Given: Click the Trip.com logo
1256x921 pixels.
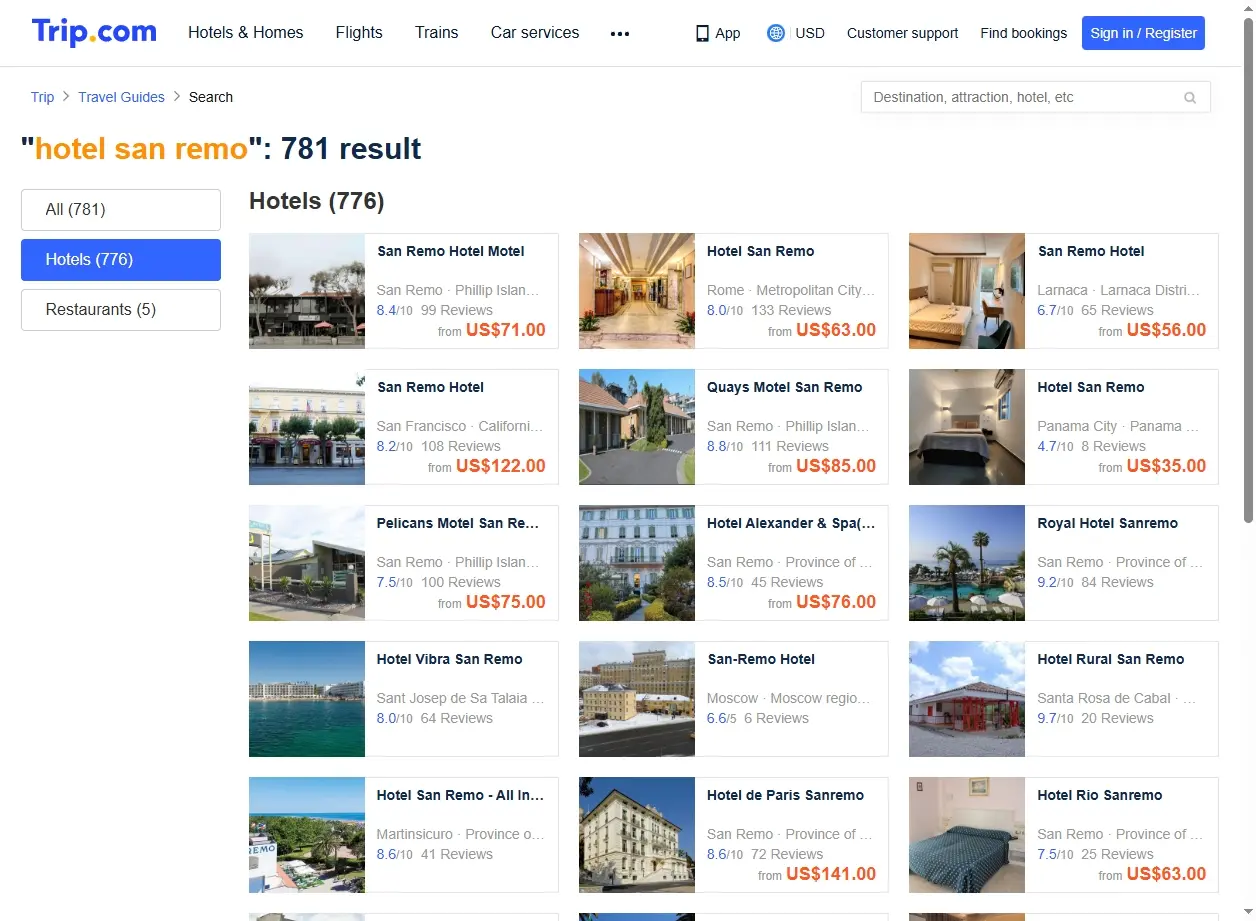Looking at the screenshot, I should (94, 32).
